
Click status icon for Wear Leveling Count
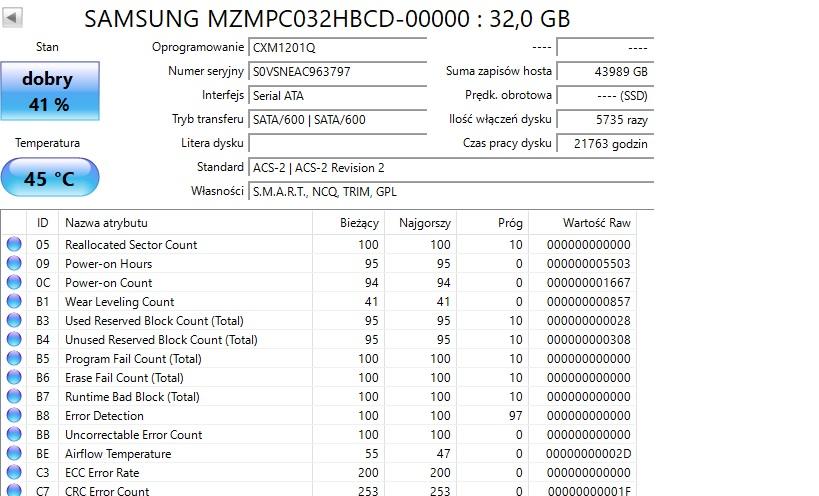click(x=14, y=301)
